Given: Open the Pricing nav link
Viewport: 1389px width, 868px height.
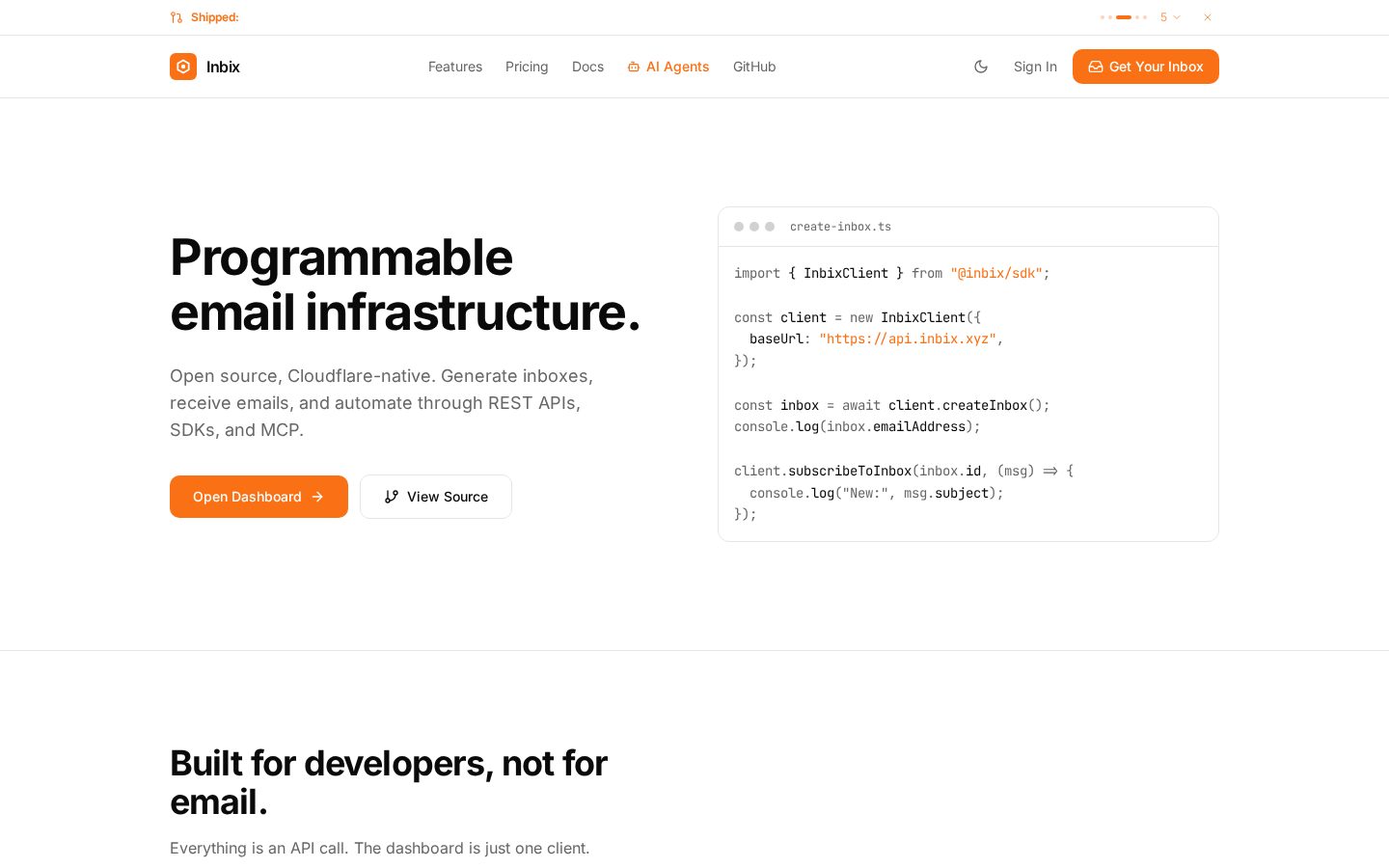Looking at the screenshot, I should [x=527, y=67].
